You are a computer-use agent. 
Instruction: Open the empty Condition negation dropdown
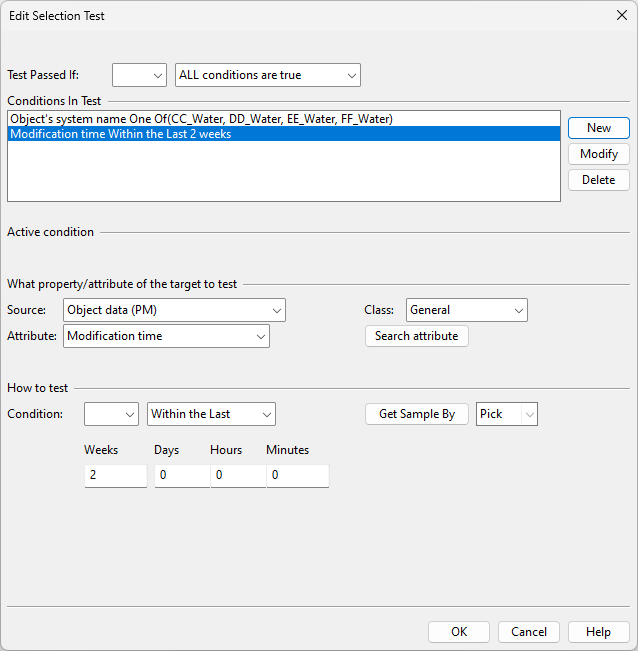click(111, 414)
